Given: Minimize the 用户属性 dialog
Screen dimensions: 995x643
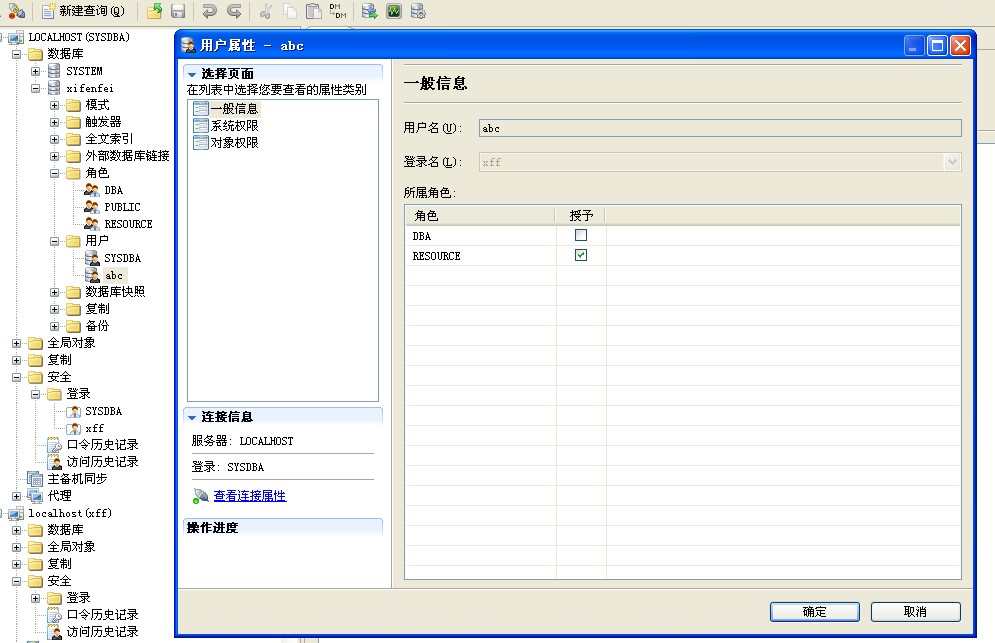Looking at the screenshot, I should coord(914,46).
